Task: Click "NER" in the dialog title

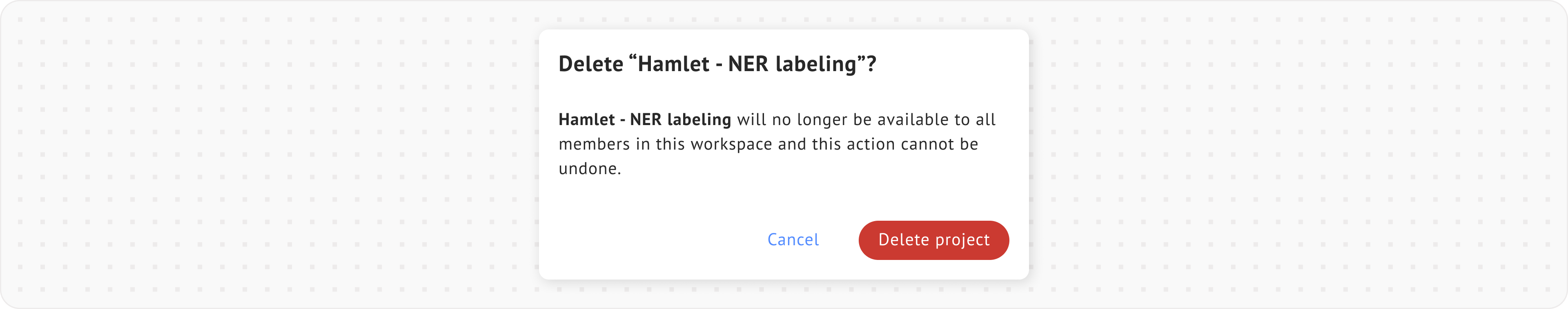Action: pos(748,64)
